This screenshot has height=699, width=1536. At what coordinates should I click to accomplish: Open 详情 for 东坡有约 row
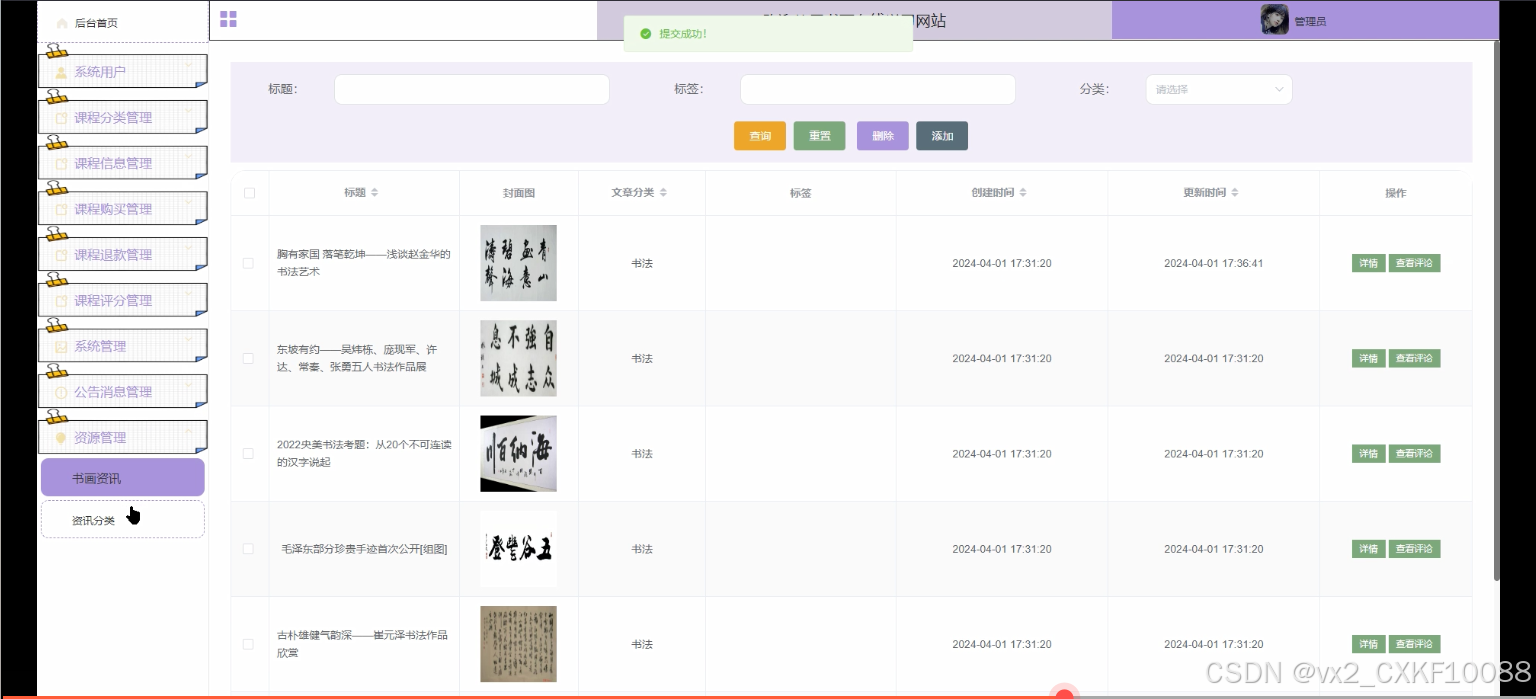tap(1368, 358)
